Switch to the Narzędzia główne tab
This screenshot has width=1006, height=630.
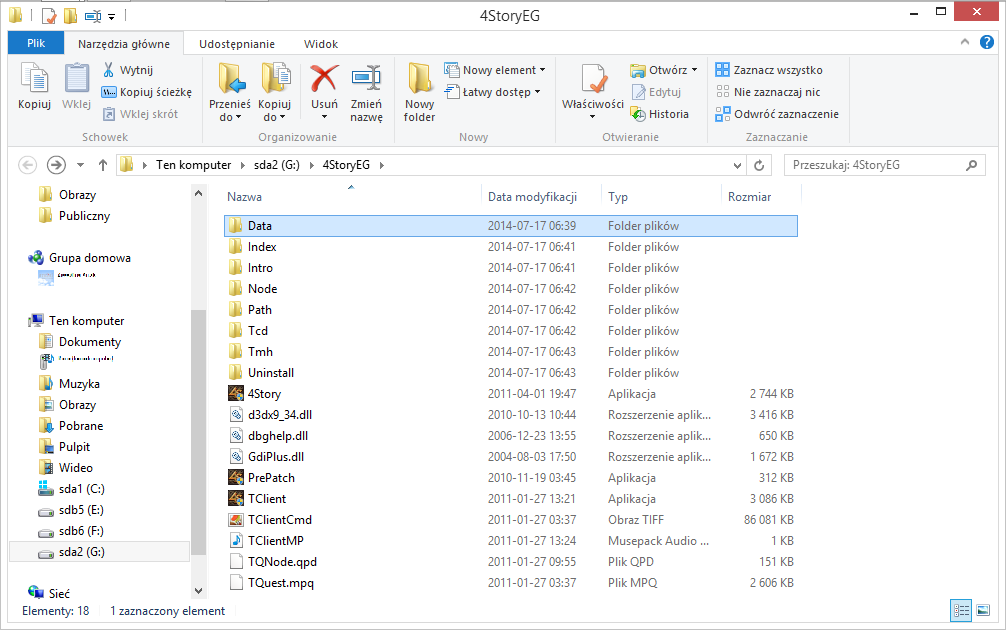[124, 44]
